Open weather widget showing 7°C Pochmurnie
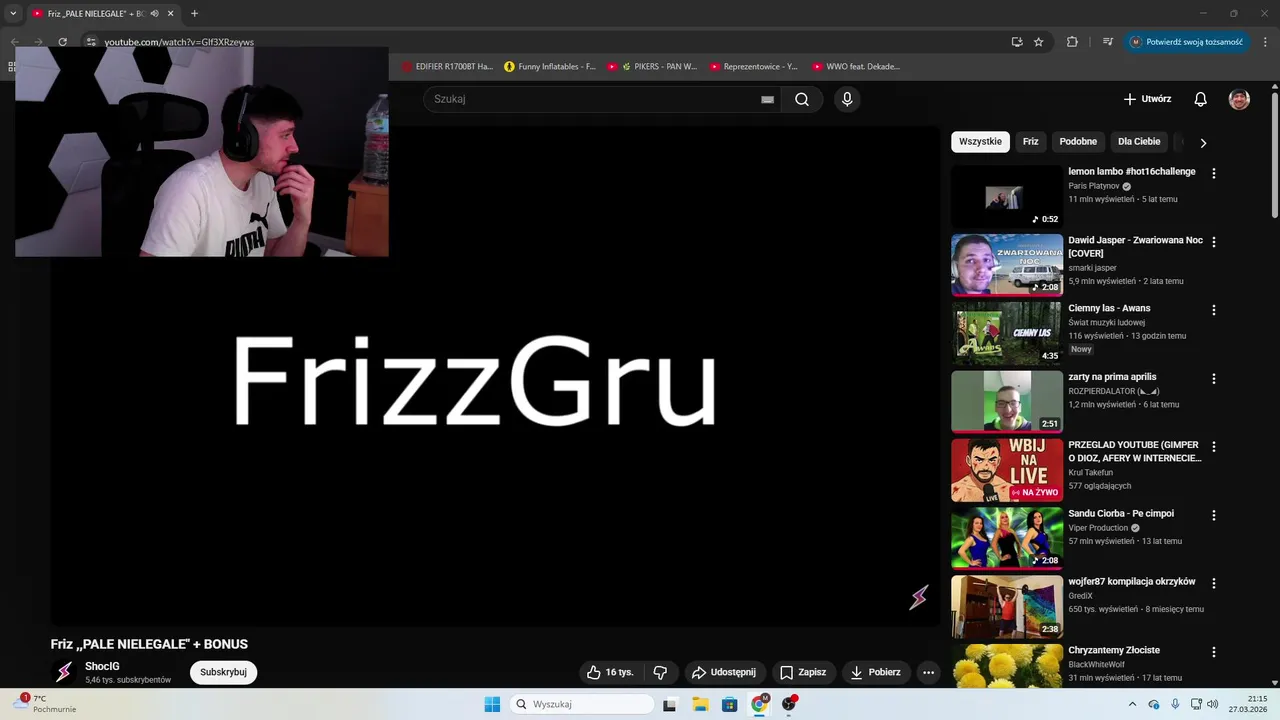This screenshot has width=1280, height=720. [x=46, y=704]
